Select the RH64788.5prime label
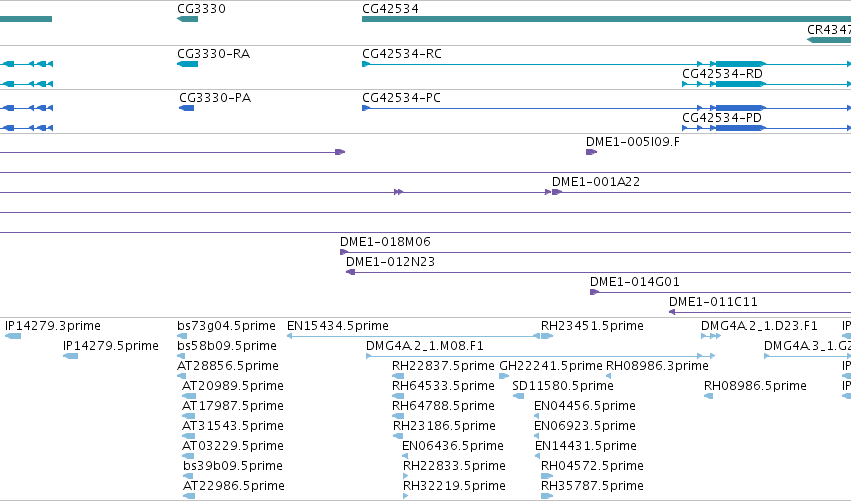This screenshot has height=501, width=851. coord(443,406)
